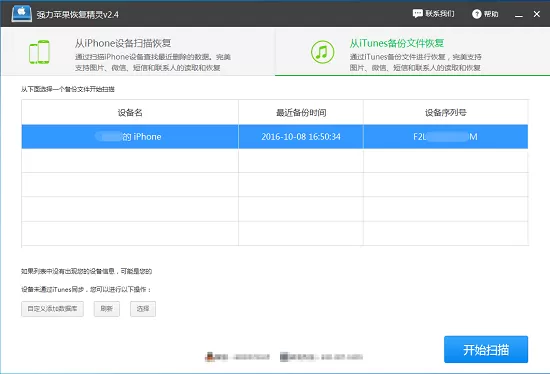Select the serial number cell starting F2L
This screenshot has width=550, height=374.
click(x=445, y=136)
